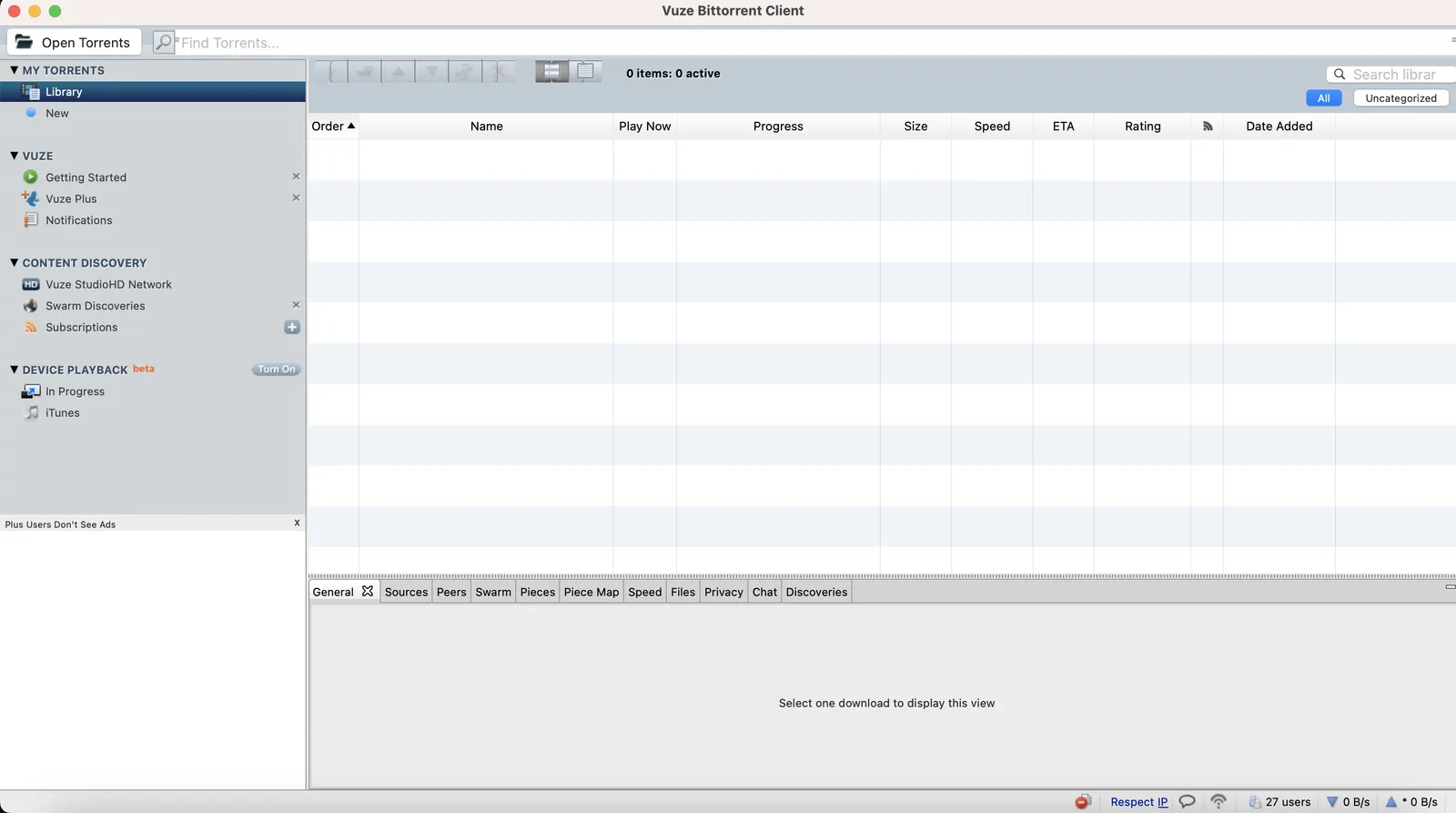Click the red blocked-IP status icon

1082,802
